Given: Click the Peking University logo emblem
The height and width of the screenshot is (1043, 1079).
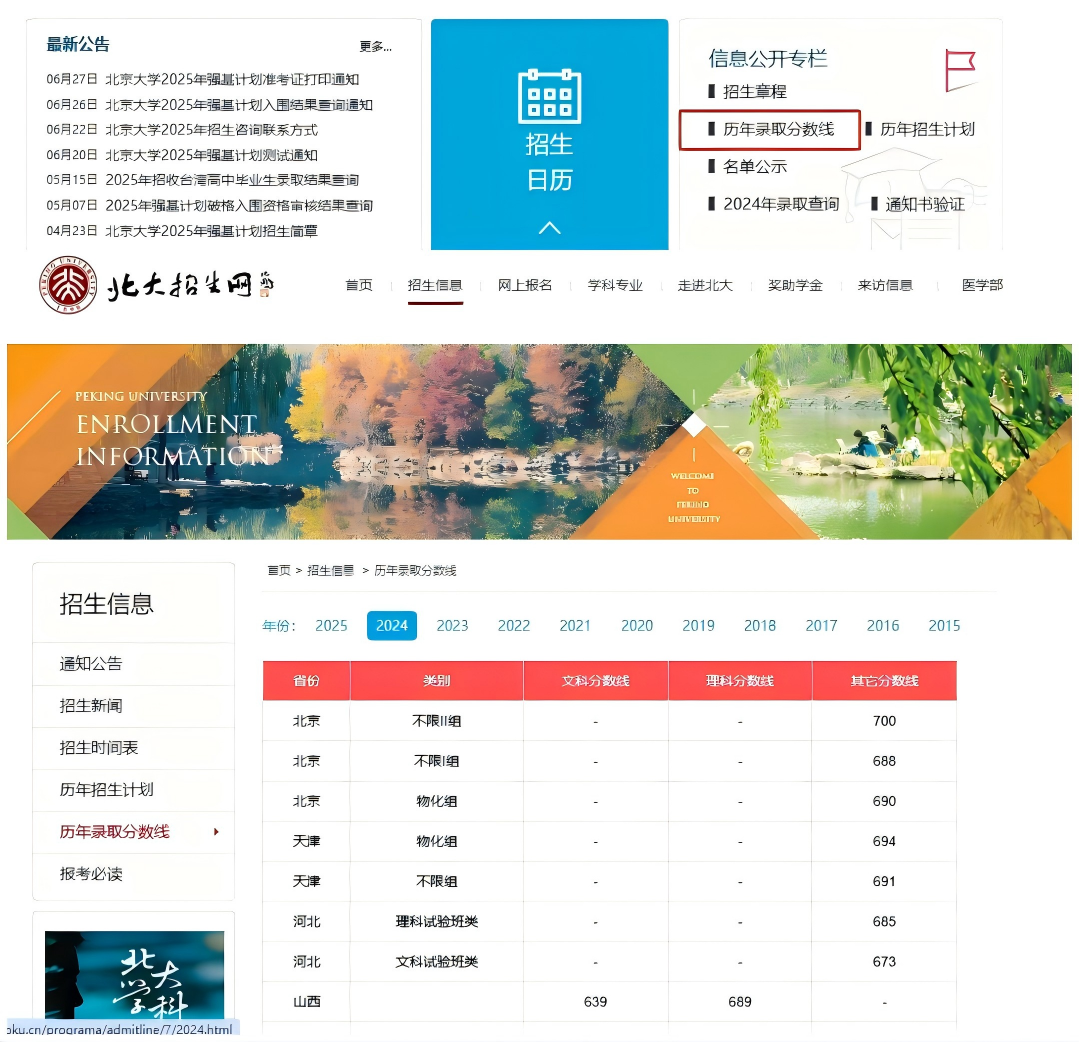Looking at the screenshot, I should pyautogui.click(x=69, y=285).
